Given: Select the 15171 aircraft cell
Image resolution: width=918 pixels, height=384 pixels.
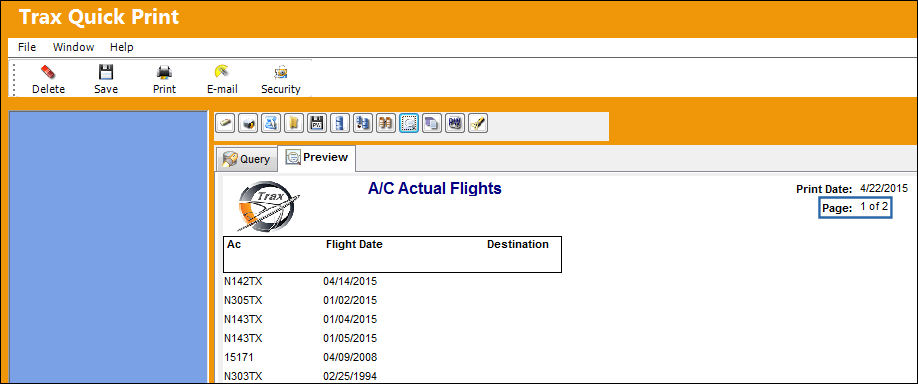Looking at the screenshot, I should click(239, 357).
